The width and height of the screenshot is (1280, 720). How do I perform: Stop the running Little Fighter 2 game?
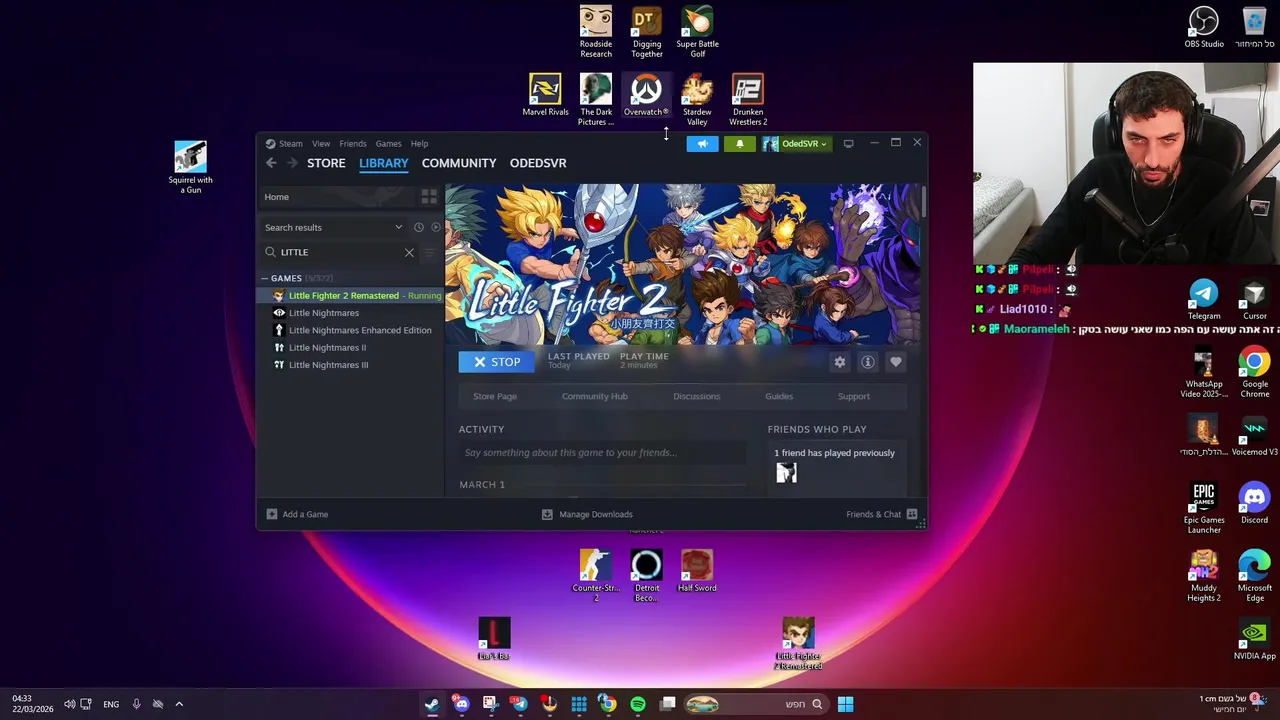pos(497,362)
